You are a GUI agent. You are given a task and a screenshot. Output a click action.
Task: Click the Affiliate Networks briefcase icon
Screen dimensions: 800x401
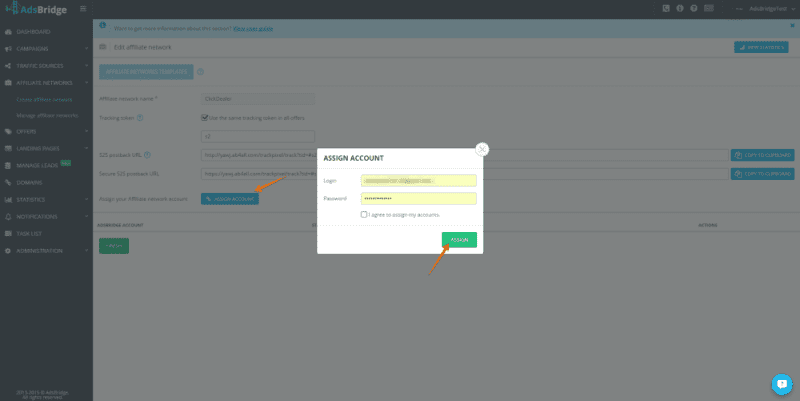coord(8,83)
